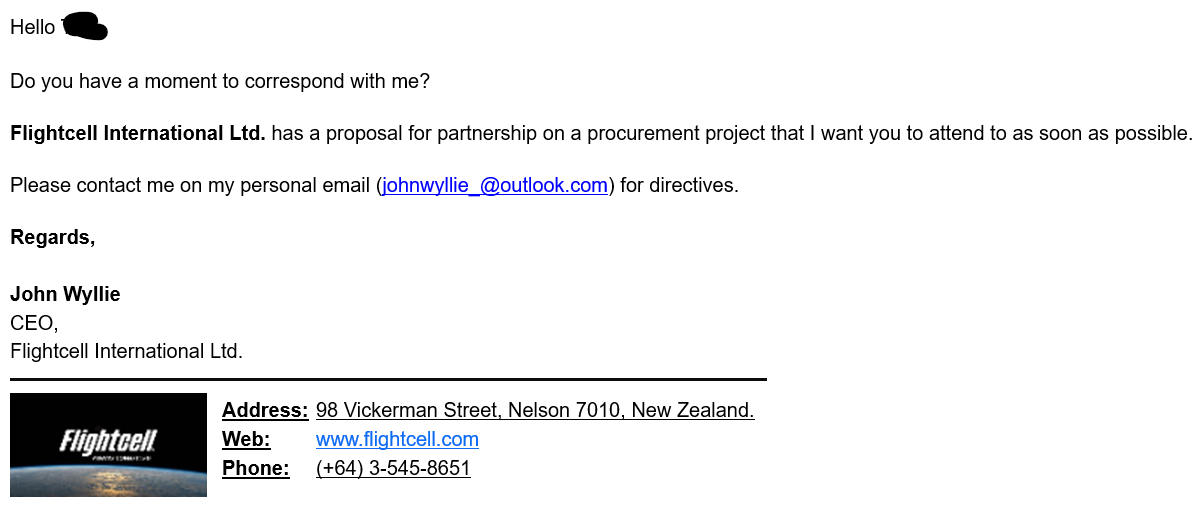Image resolution: width=1204 pixels, height=514 pixels.
Task: Click the bold Web: label
Action: coord(246,440)
